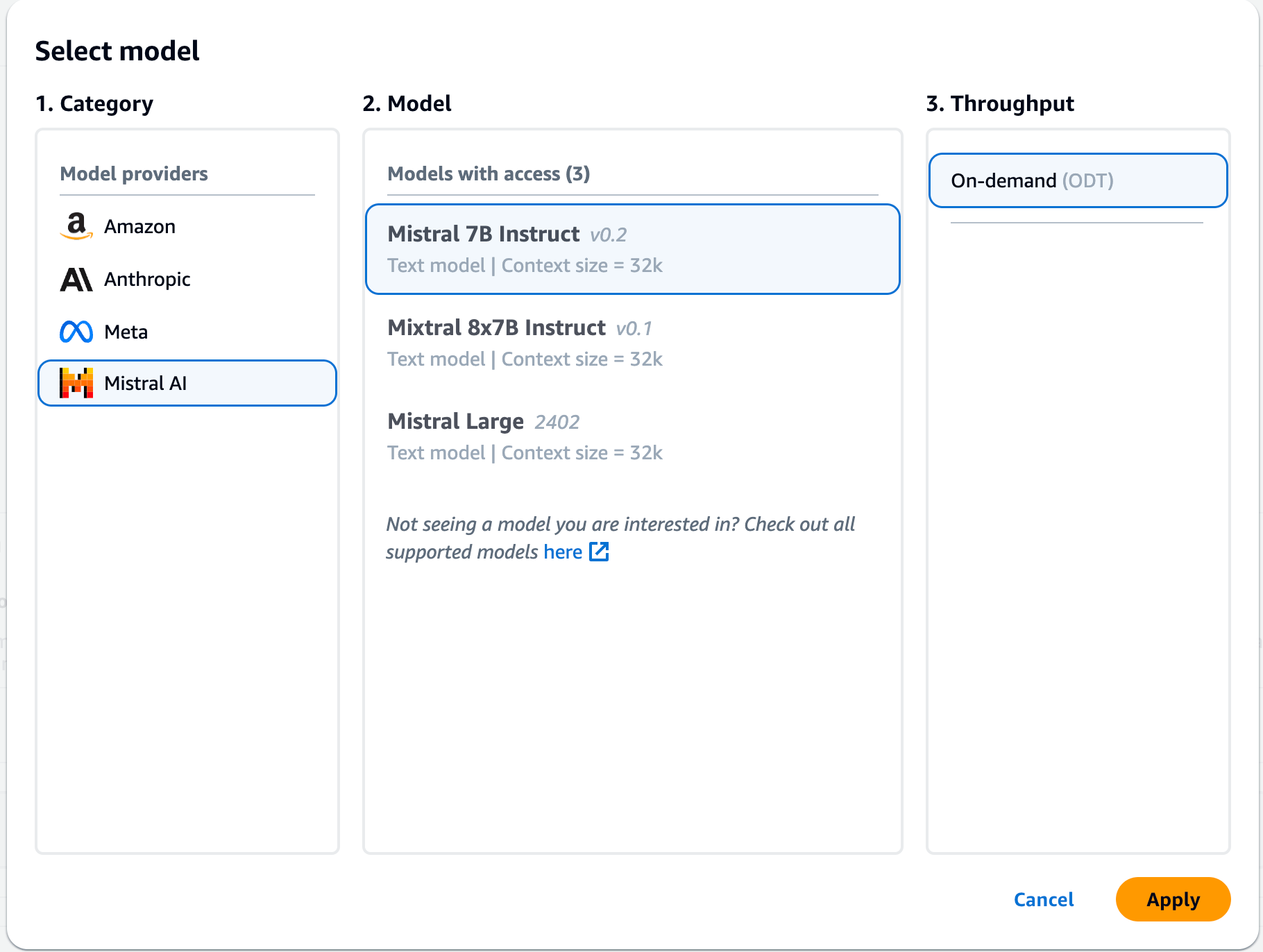Click the external link icon beside "here"
Viewport: 1263px width, 952px height.
pos(599,552)
